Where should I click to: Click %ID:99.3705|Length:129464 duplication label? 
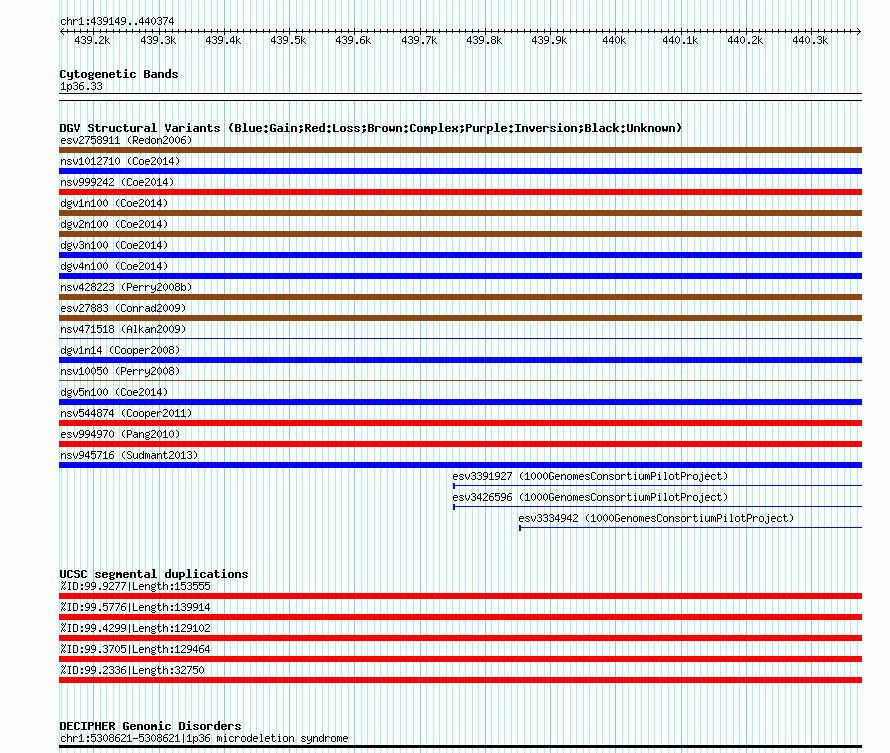pos(135,649)
